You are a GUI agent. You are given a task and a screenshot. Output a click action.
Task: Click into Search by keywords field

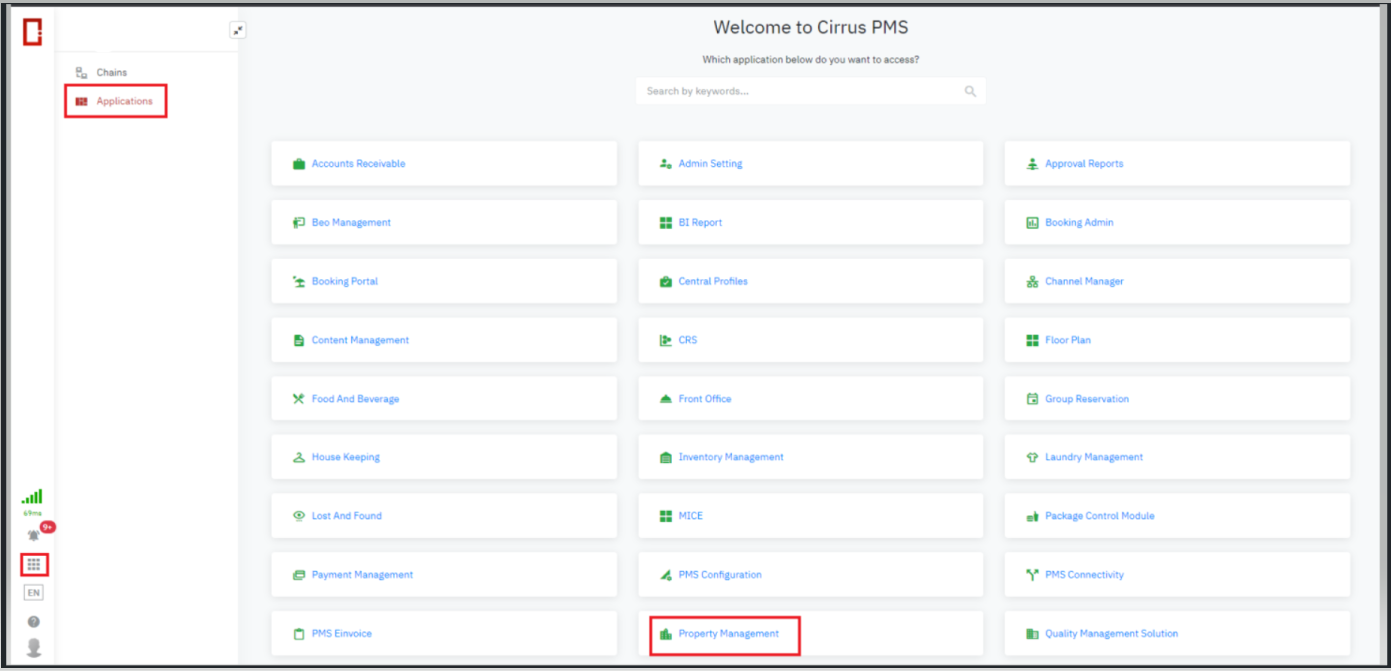tap(810, 91)
